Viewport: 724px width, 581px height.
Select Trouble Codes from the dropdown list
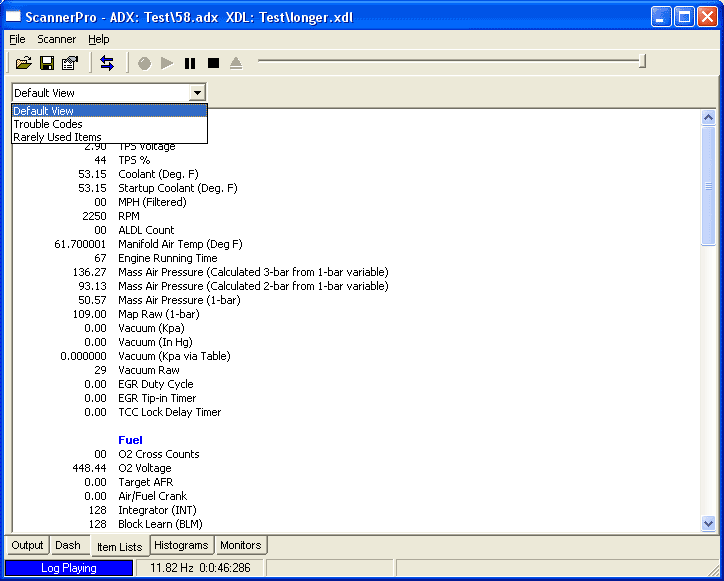[48, 124]
